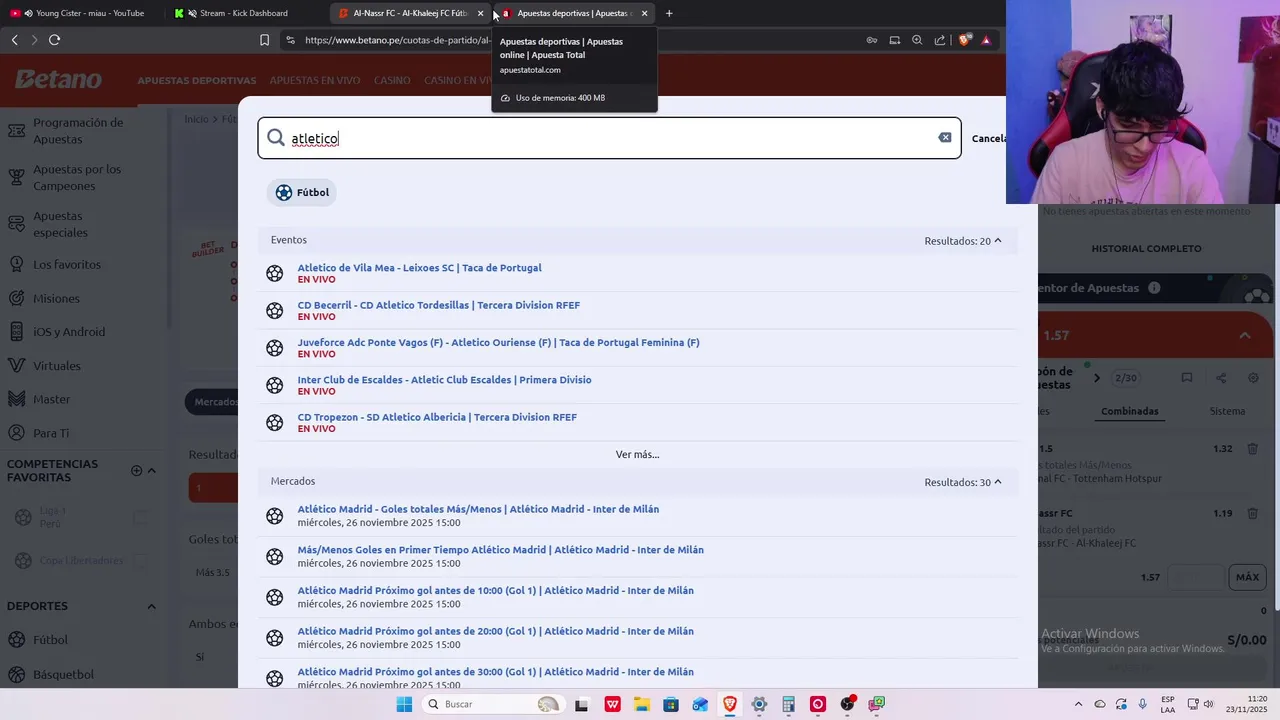The height and width of the screenshot is (720, 1280).
Task: Click the zoom magnifier in address bar
Action: click(x=917, y=40)
